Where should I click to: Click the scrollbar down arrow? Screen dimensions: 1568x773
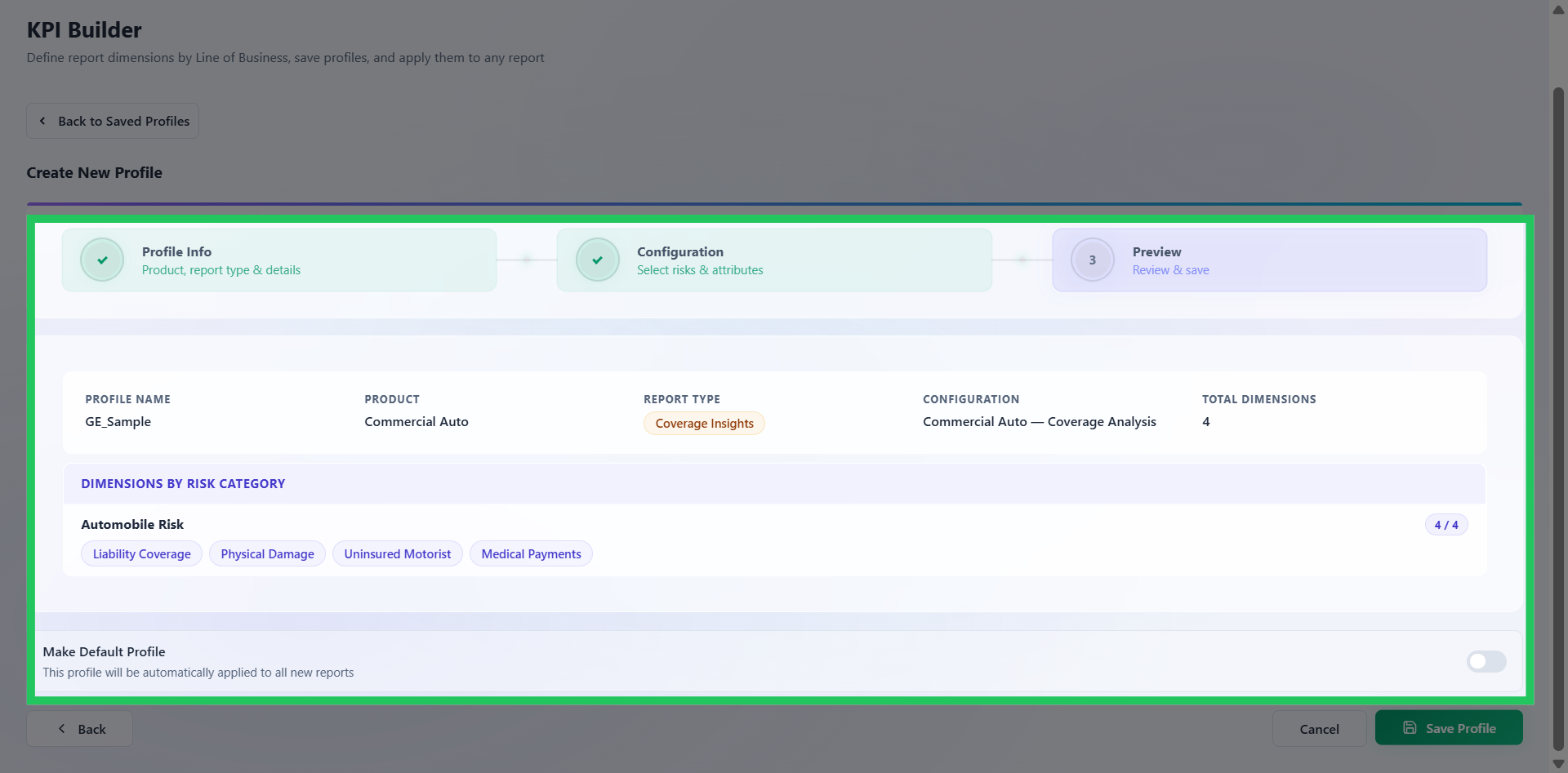pos(1558,764)
